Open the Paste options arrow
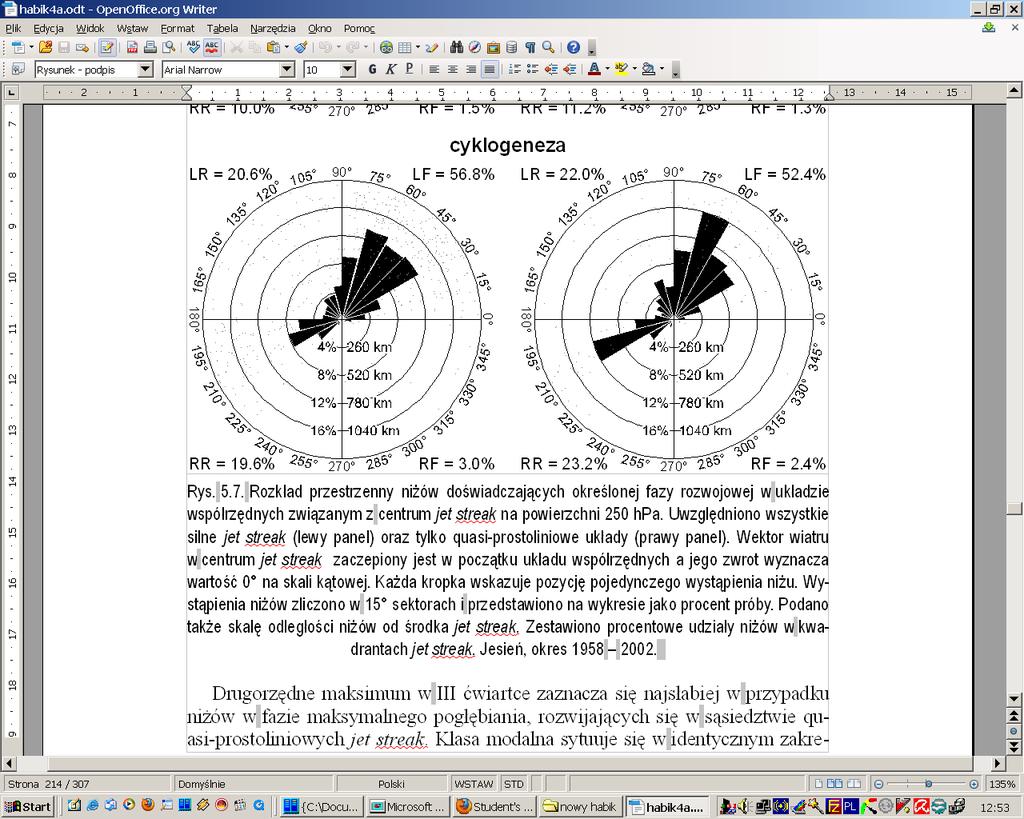Image resolution: width=1024 pixels, height=819 pixels. pyautogui.click(x=286, y=47)
